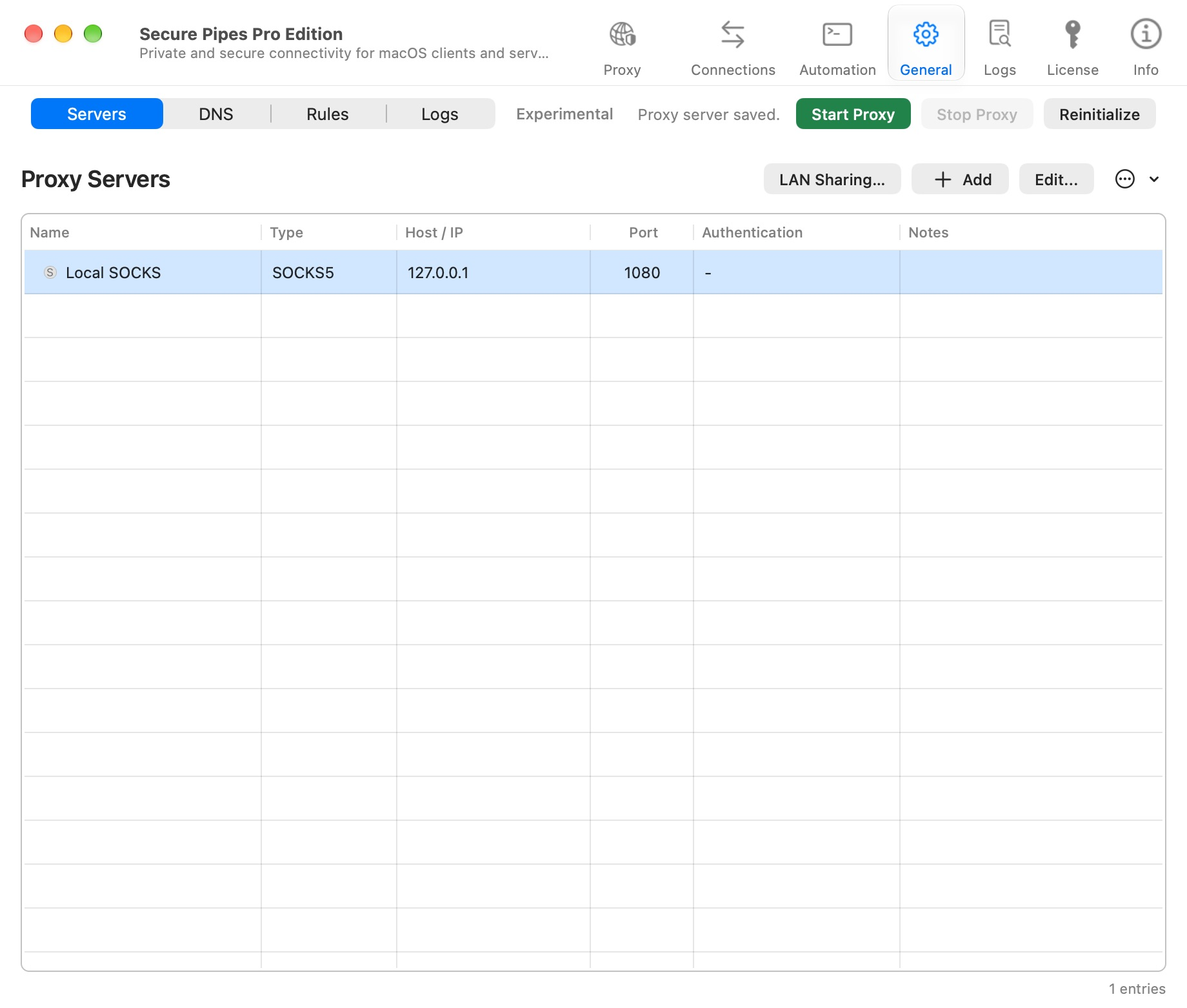Click the 1 entries status text
This screenshot has height=1008, width=1187.
(x=1137, y=989)
